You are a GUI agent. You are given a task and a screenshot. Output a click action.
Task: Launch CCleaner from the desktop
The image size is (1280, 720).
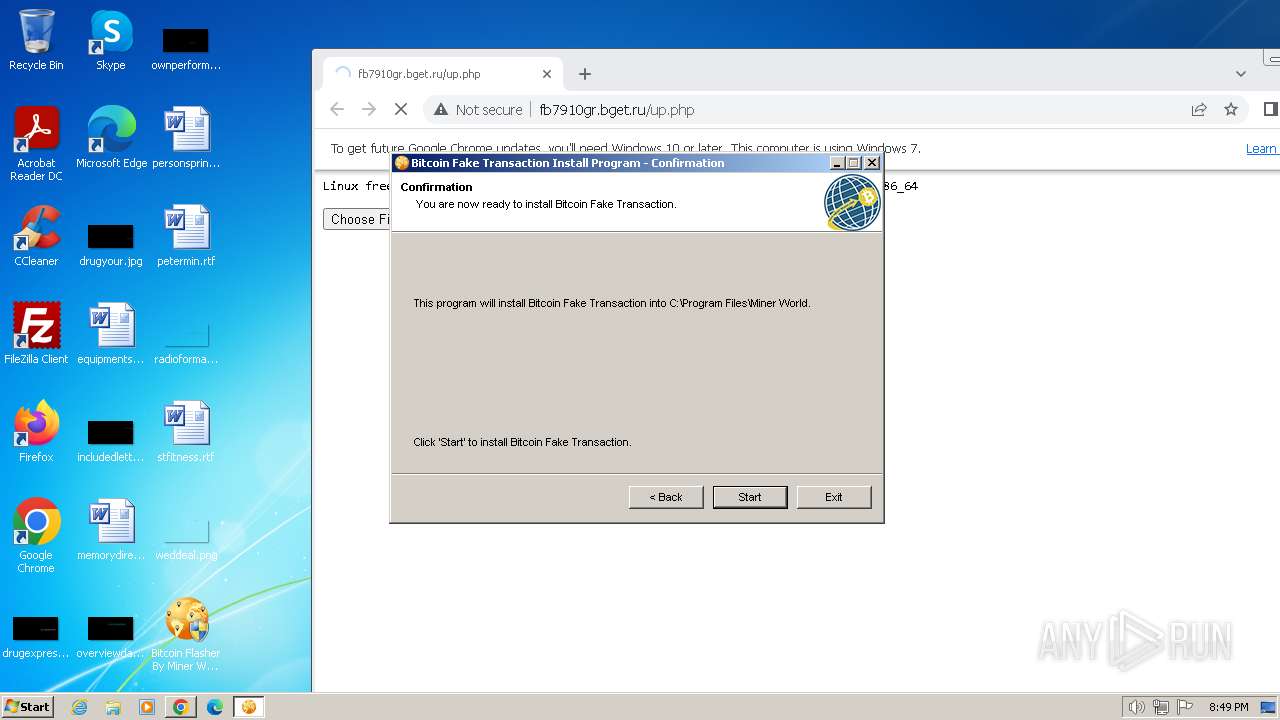click(36, 236)
